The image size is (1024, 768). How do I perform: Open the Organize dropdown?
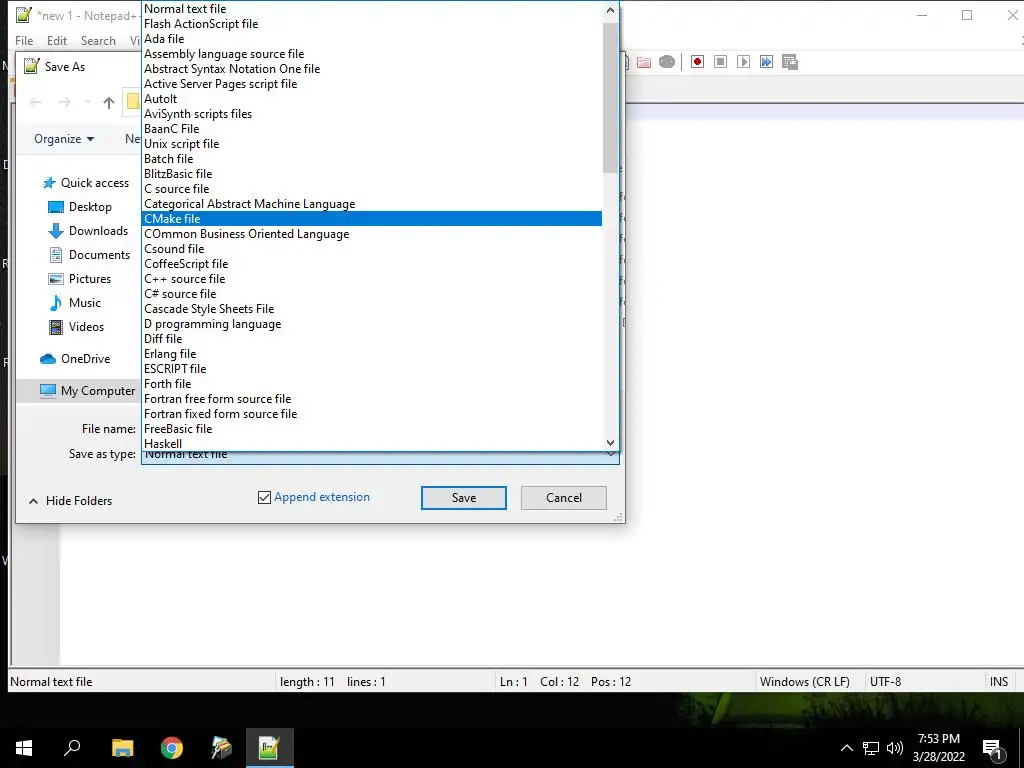coord(64,139)
